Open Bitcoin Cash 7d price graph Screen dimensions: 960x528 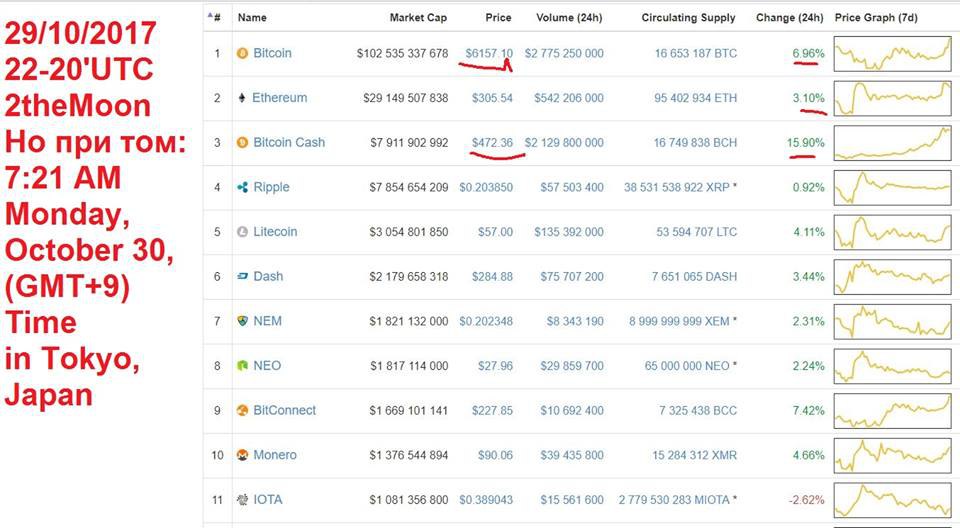pyautogui.click(x=893, y=143)
